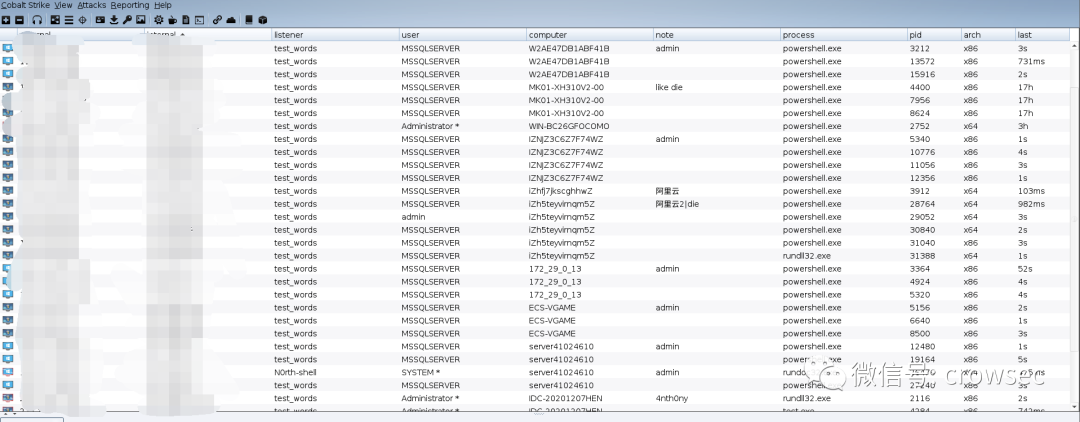Click the beacon icon of pid 4400 row
Image resolution: width=1080 pixels, height=422 pixels.
(8, 87)
